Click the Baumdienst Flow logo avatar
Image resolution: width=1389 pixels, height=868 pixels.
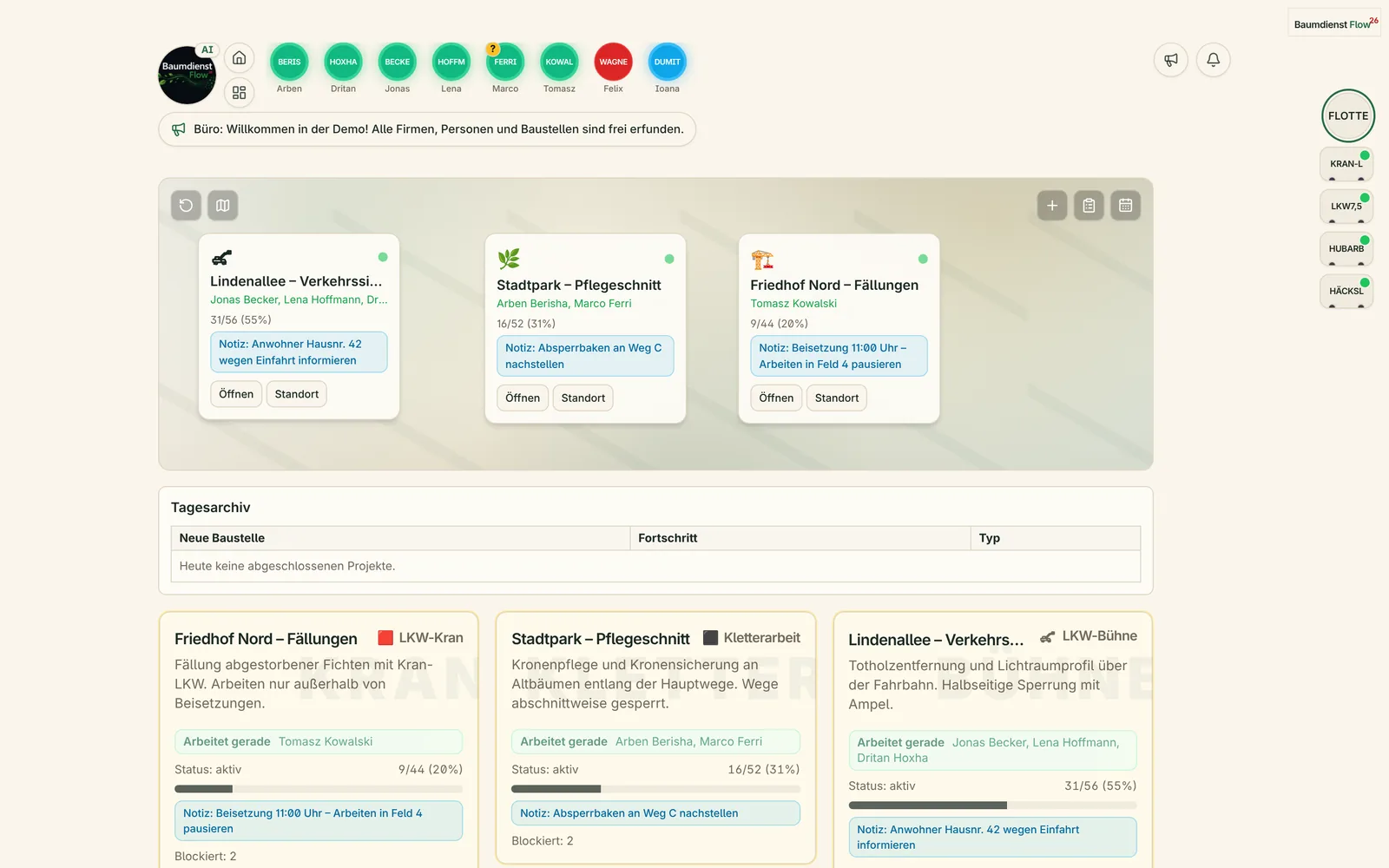pos(187,76)
